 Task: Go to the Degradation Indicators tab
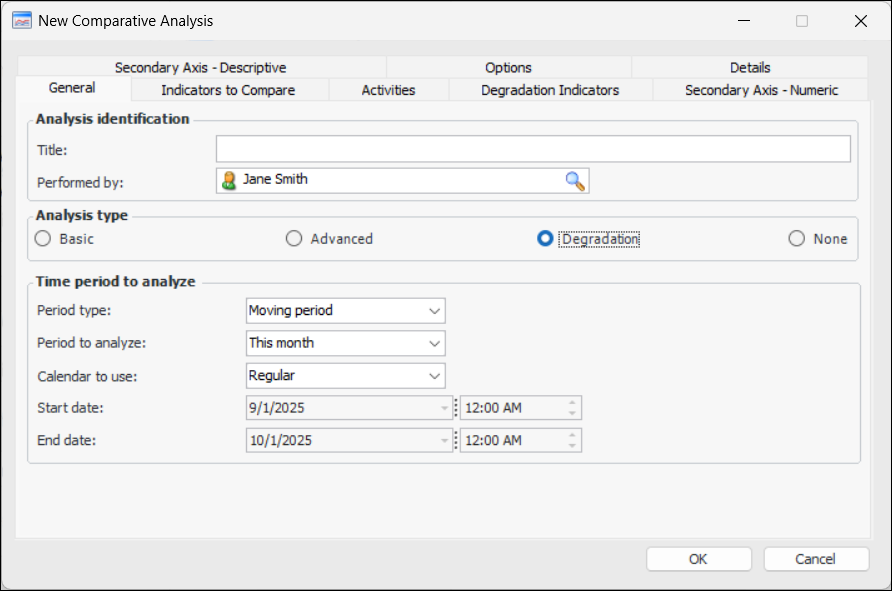coord(550,90)
